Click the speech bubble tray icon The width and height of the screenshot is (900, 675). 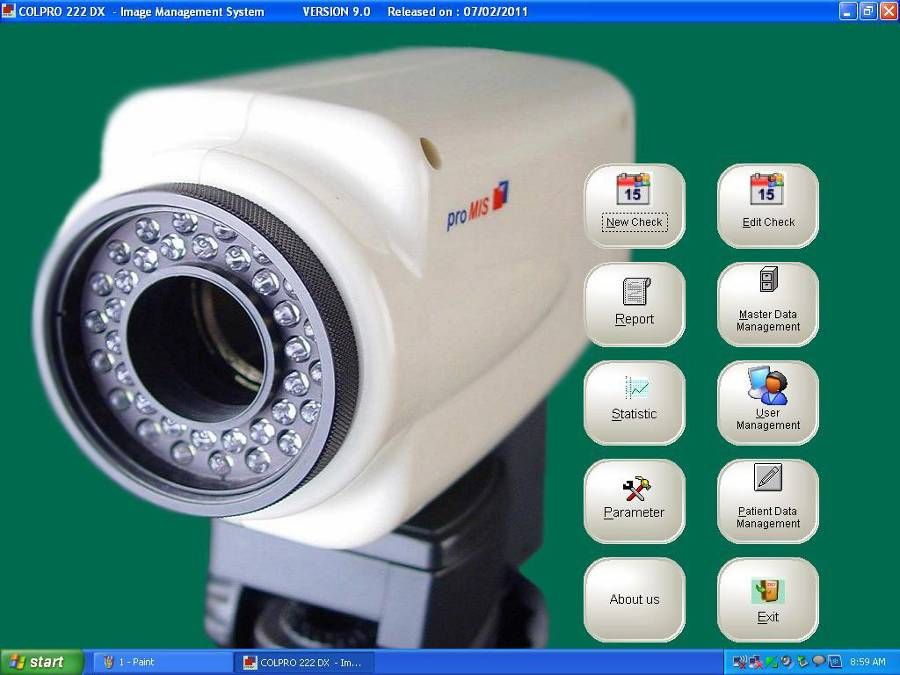(819, 662)
